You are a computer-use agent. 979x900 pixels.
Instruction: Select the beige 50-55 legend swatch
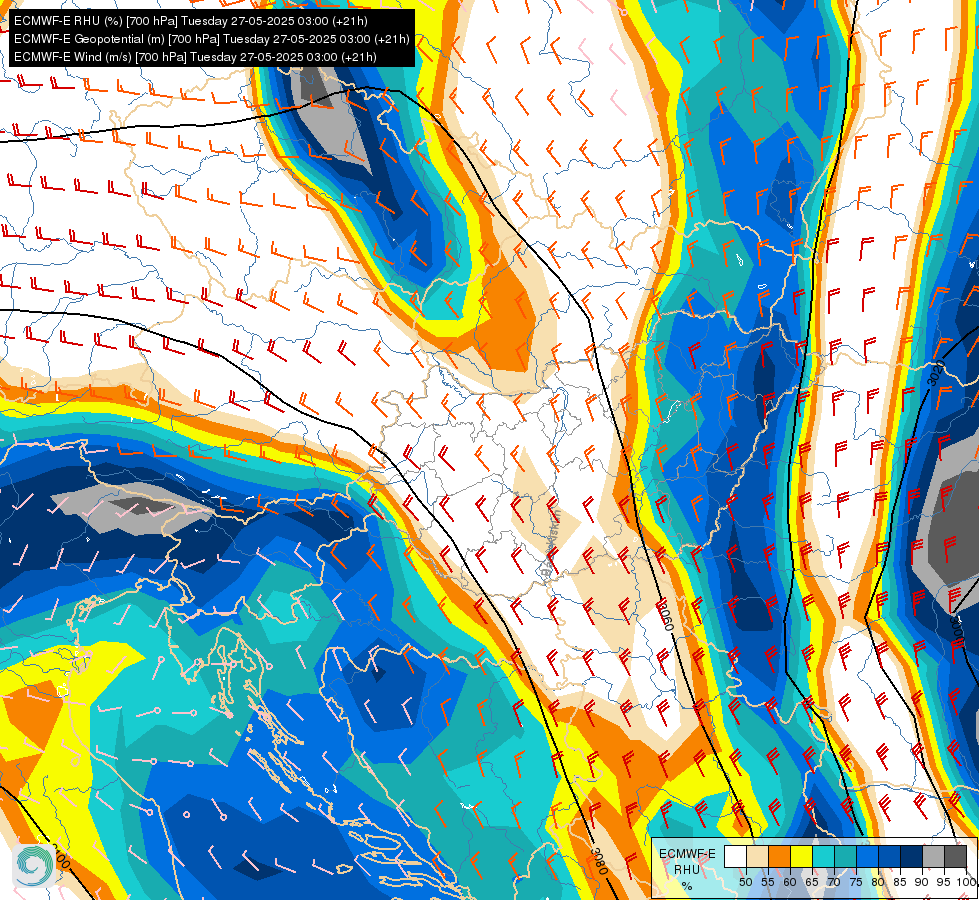click(757, 857)
